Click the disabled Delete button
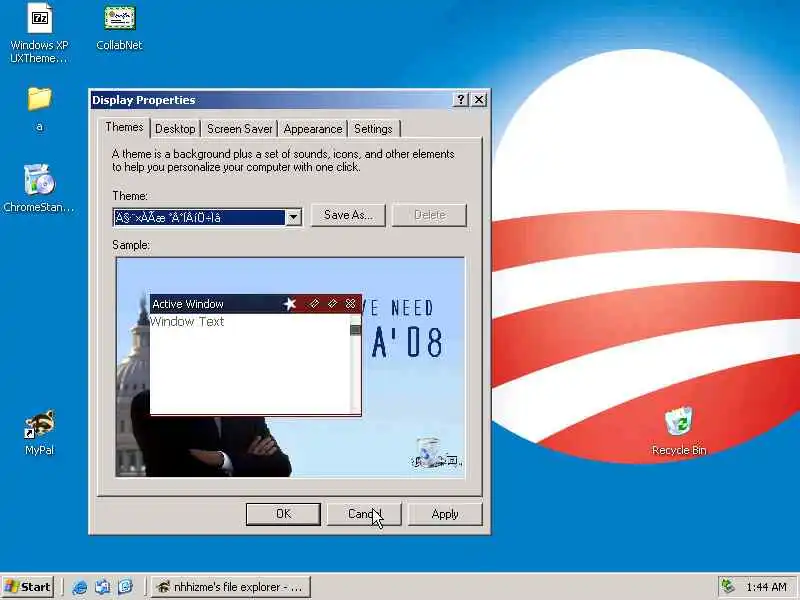The image size is (800, 600). (429, 215)
